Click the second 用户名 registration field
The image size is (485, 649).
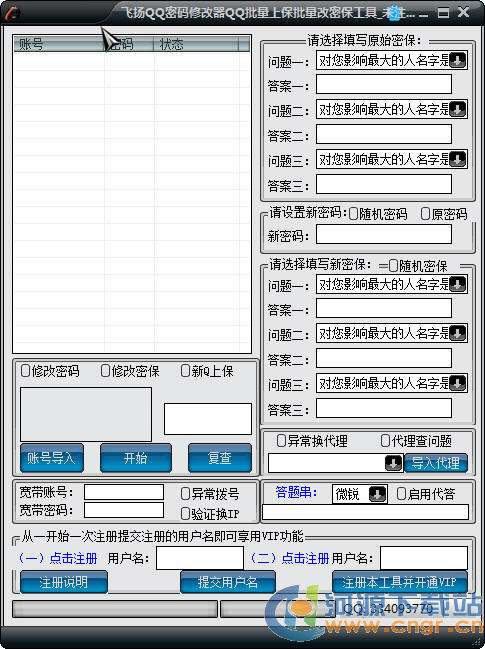coord(424,558)
